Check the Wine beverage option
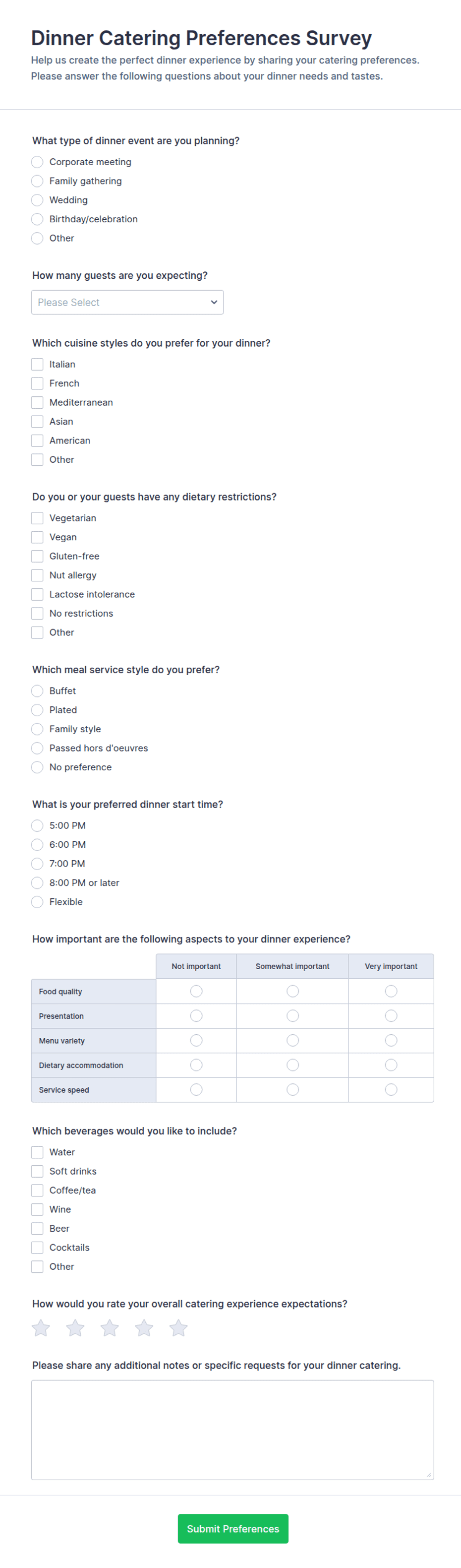Image resolution: width=461 pixels, height=1568 pixels. (x=37, y=1209)
